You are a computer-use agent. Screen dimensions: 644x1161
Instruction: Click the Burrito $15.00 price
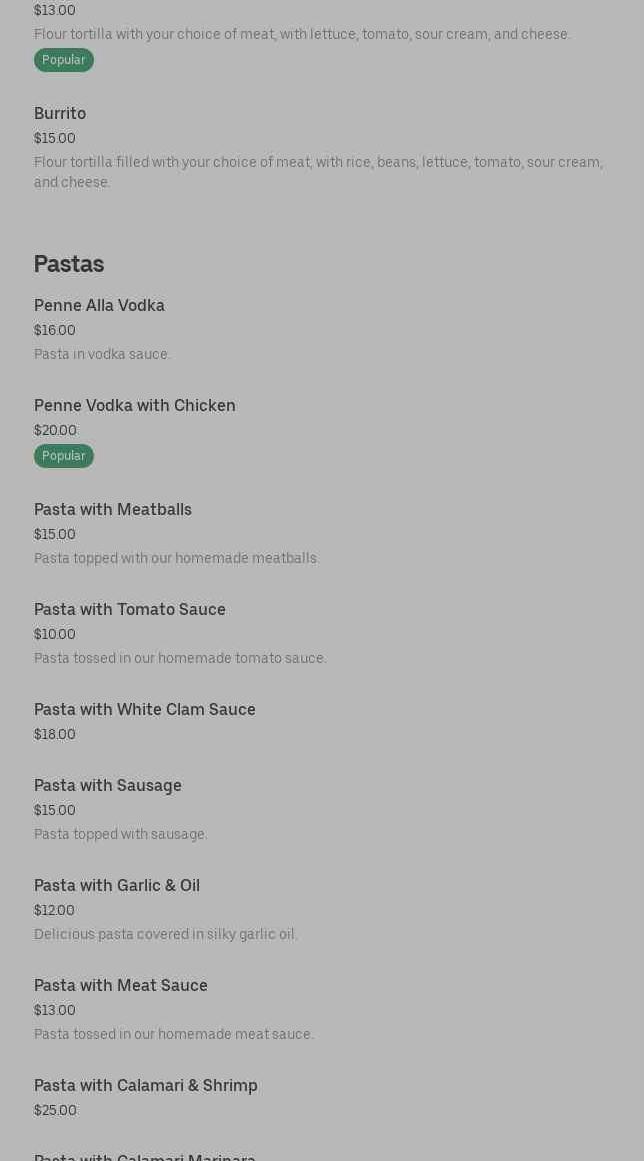55,139
